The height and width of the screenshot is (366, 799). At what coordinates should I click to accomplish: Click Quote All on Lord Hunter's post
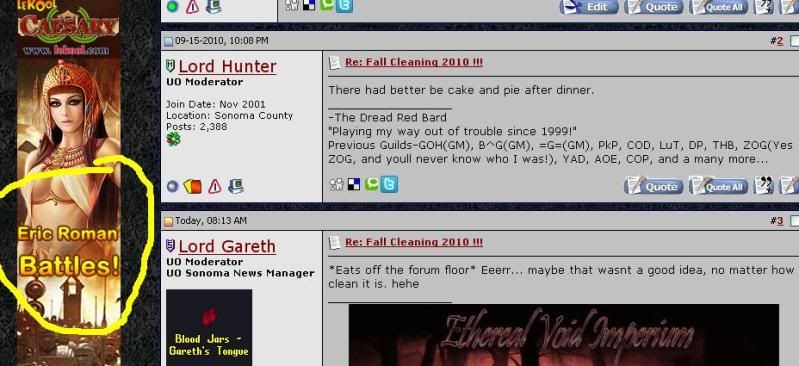(x=718, y=186)
